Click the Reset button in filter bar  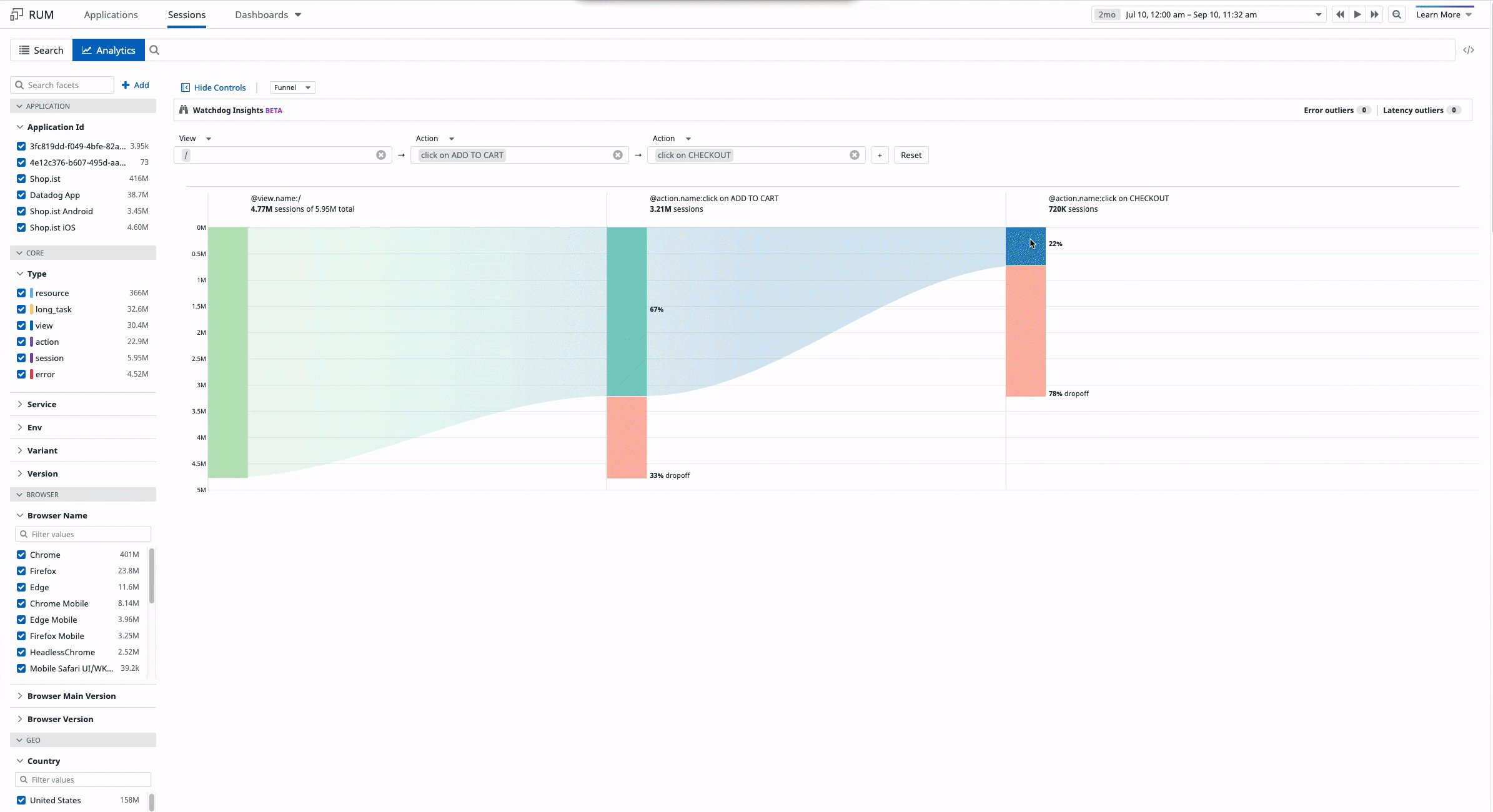(x=911, y=155)
